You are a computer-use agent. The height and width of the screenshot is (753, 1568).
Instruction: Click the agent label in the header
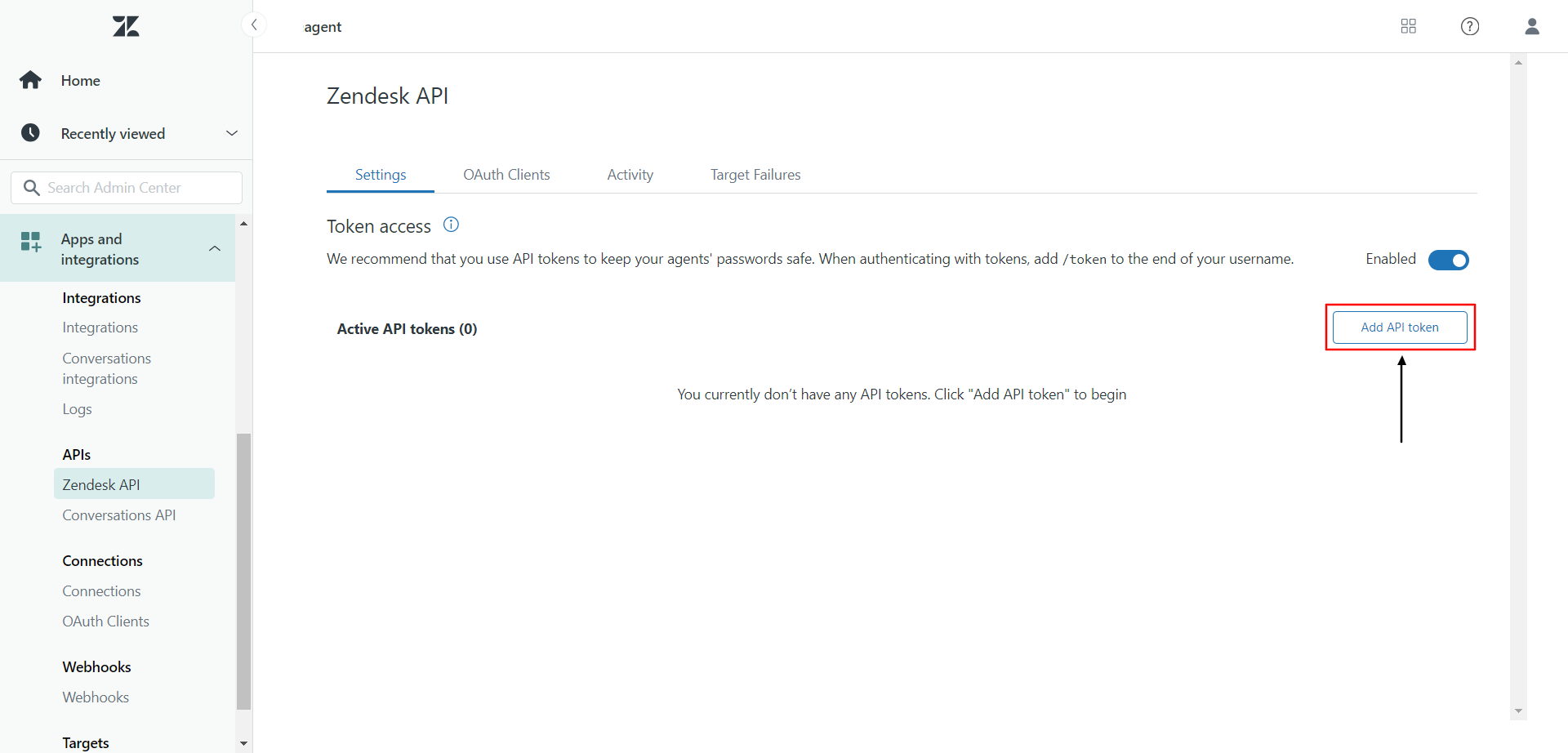[x=323, y=27]
